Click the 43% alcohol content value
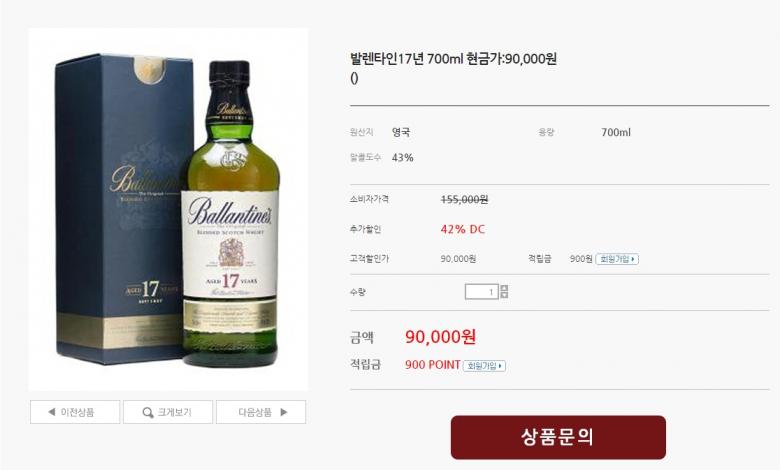The width and height of the screenshot is (780, 470). (402, 158)
